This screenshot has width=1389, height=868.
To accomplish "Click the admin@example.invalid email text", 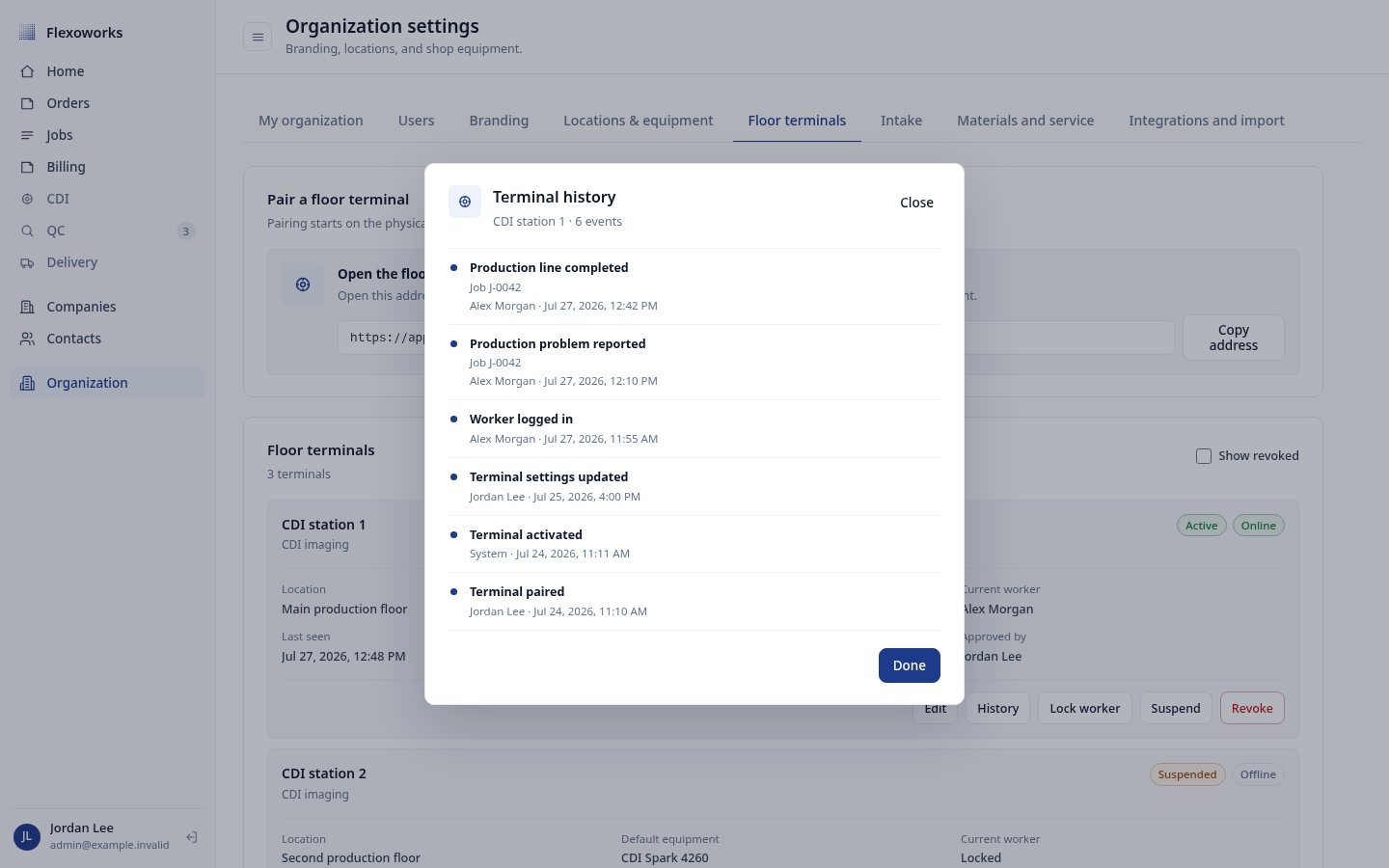I will (x=110, y=845).
